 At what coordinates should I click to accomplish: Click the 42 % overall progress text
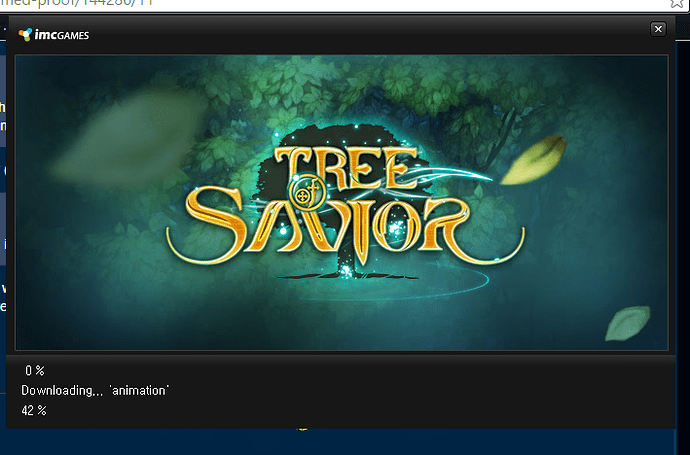click(x=34, y=410)
